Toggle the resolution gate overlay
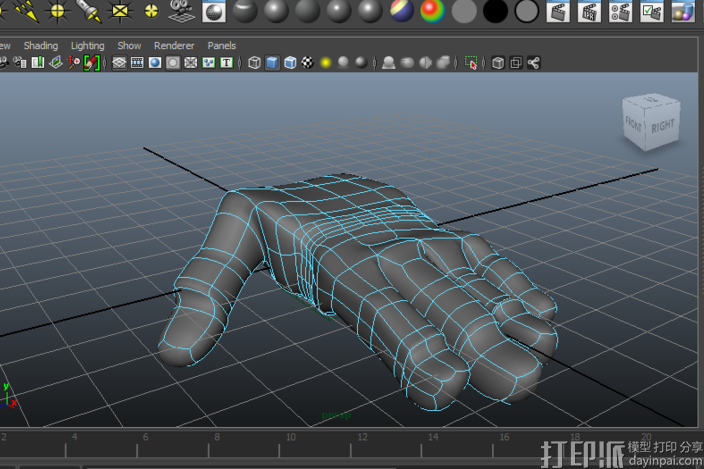 (x=155, y=63)
